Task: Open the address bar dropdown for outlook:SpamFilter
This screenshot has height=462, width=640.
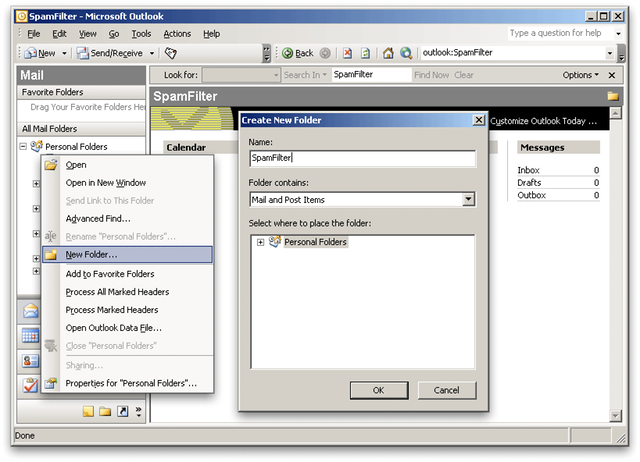Action: tap(610, 53)
